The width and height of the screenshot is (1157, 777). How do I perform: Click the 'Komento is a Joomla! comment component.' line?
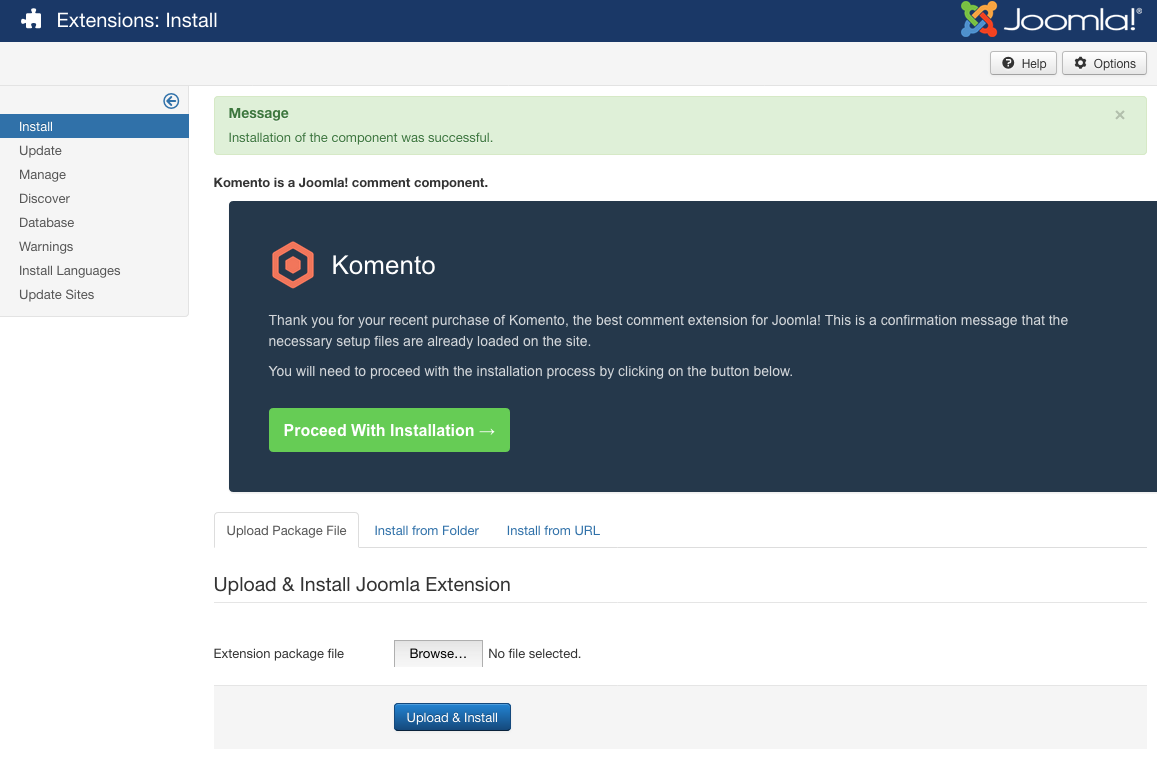pyautogui.click(x=350, y=183)
